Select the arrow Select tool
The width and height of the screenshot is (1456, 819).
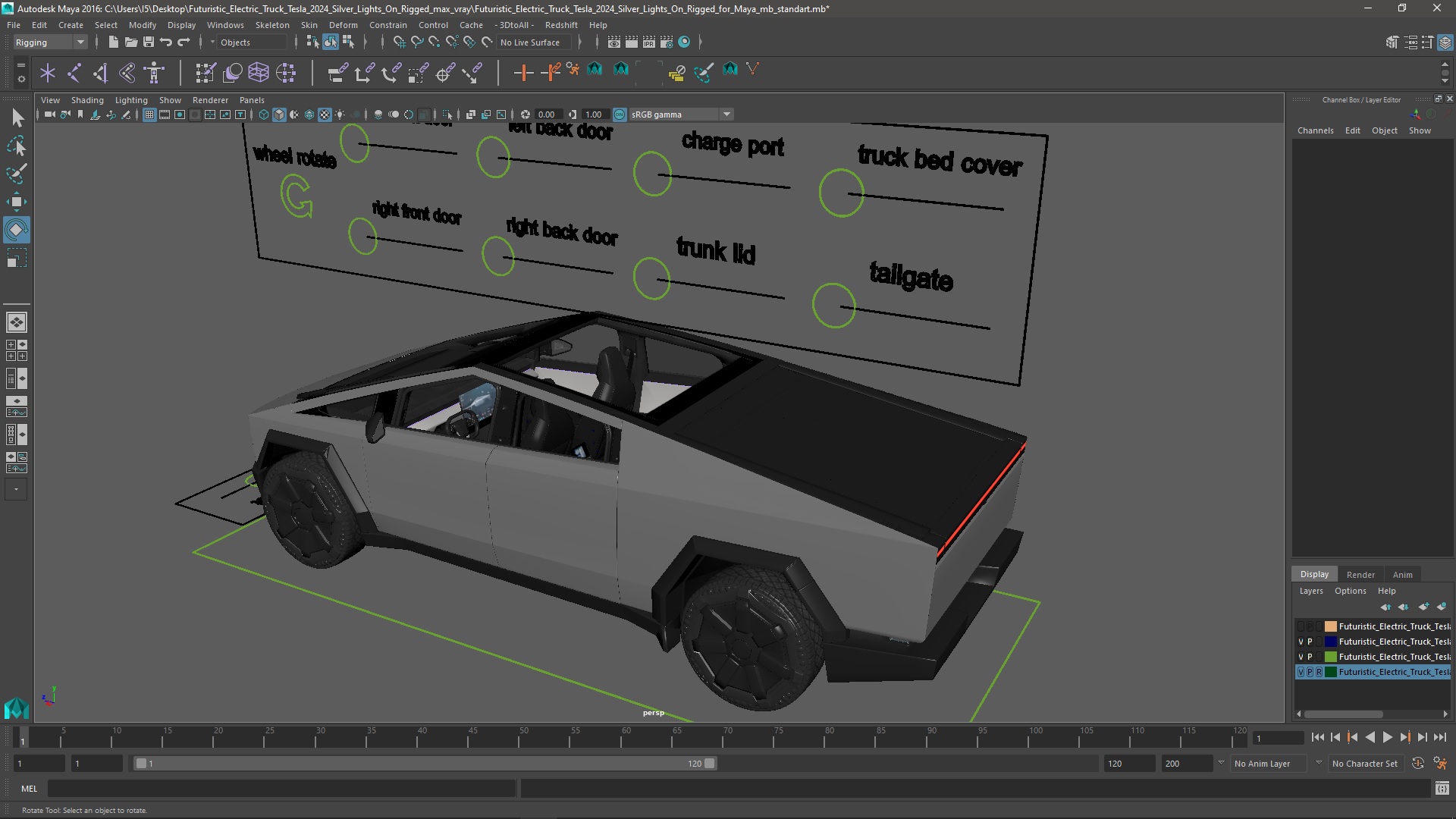click(17, 118)
